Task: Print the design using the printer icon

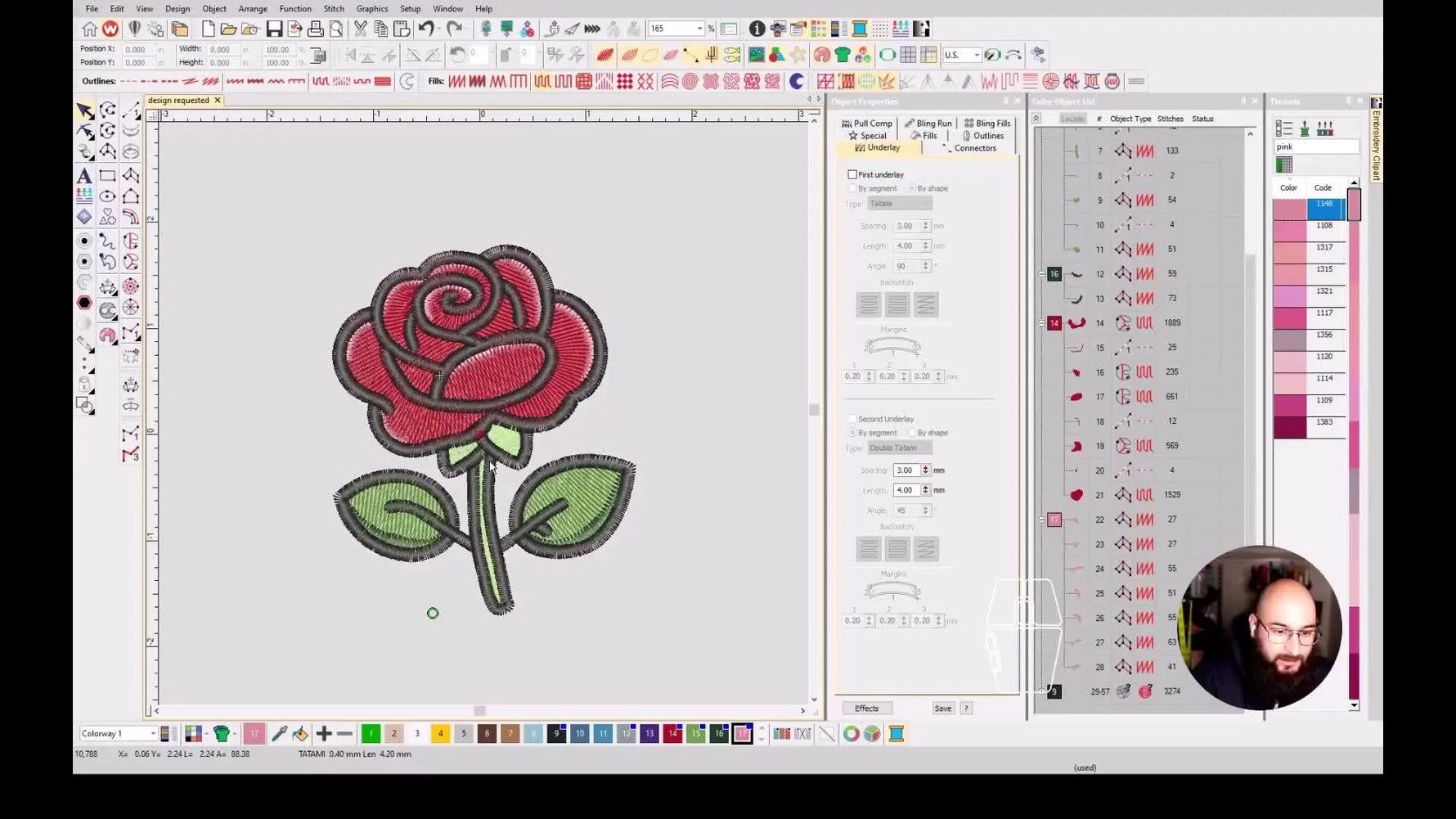Action: click(x=316, y=29)
